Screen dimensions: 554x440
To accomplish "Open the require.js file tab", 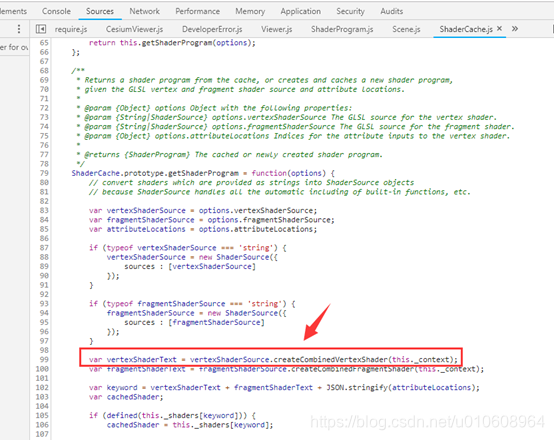I will pos(71,29).
